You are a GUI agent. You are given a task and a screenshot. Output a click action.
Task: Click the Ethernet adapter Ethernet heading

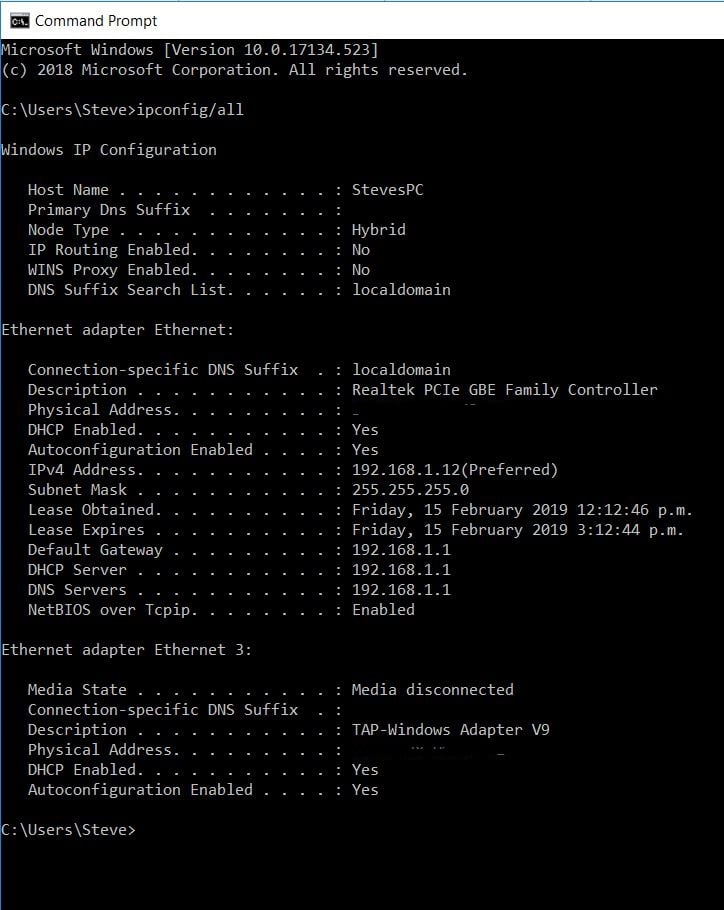pyautogui.click(x=117, y=330)
